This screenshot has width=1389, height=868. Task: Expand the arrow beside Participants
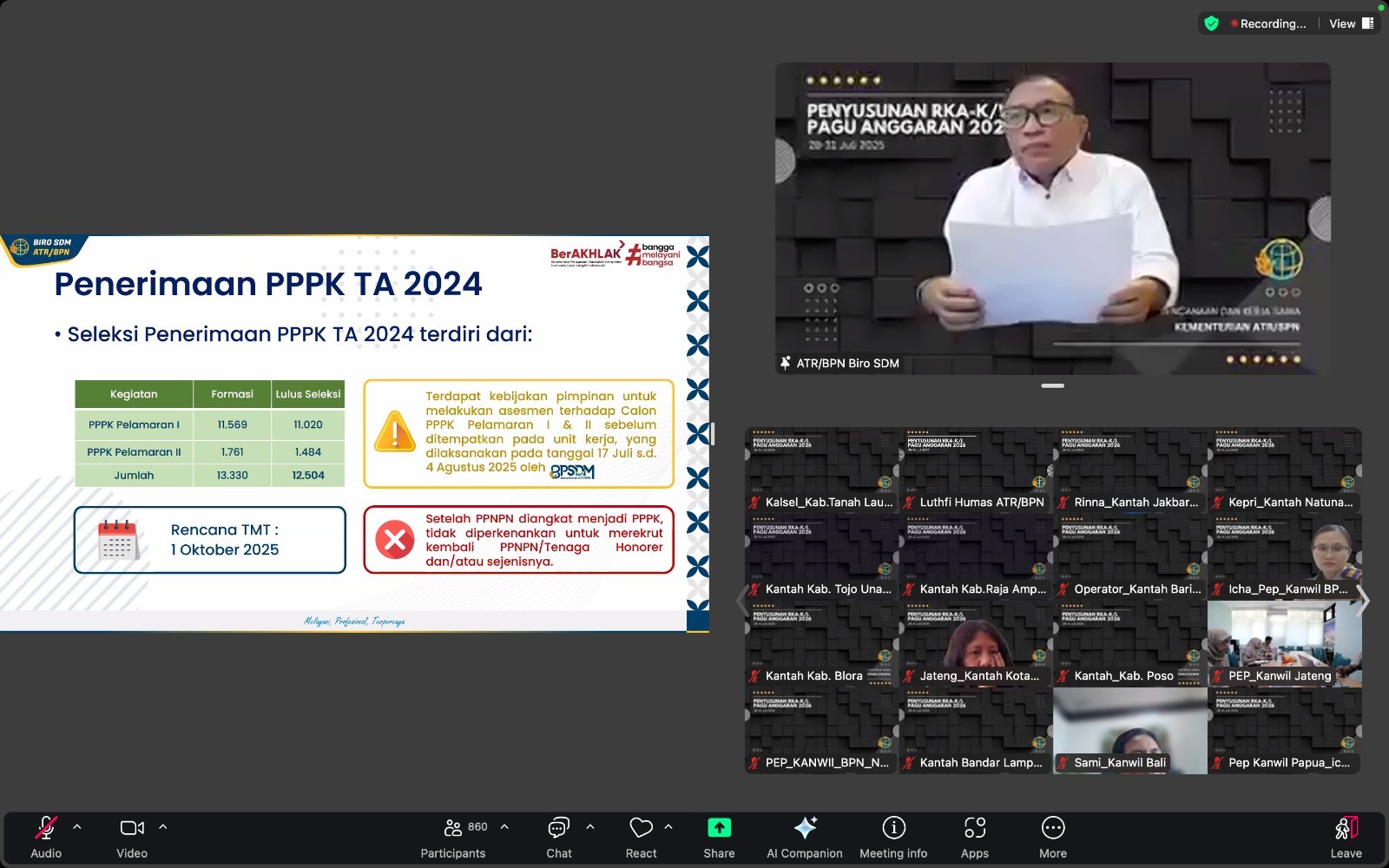tap(504, 827)
